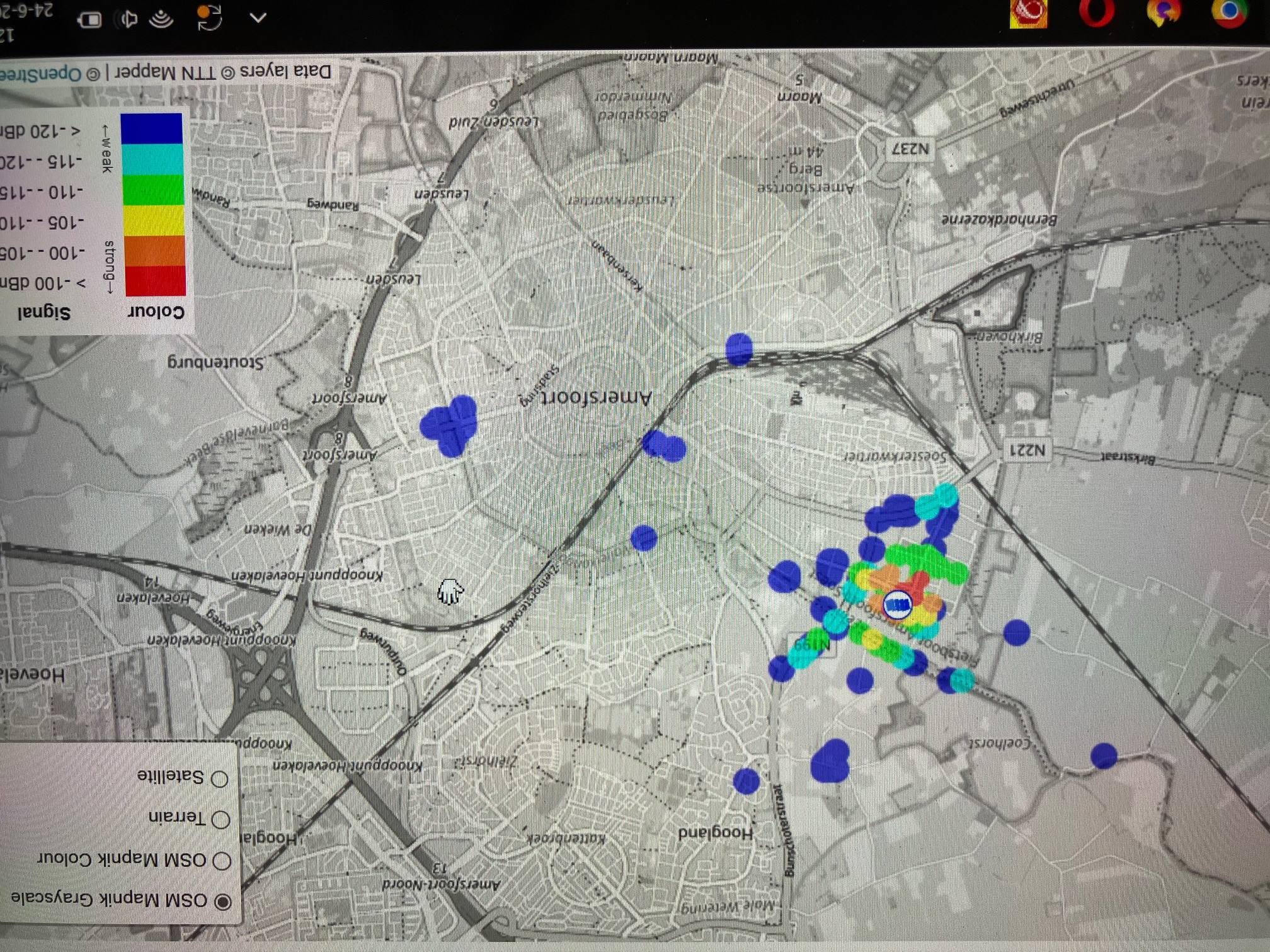This screenshot has width=1270, height=952.
Task: Click the yellow legend swatch (-105 to -110)
Action: click(154, 220)
